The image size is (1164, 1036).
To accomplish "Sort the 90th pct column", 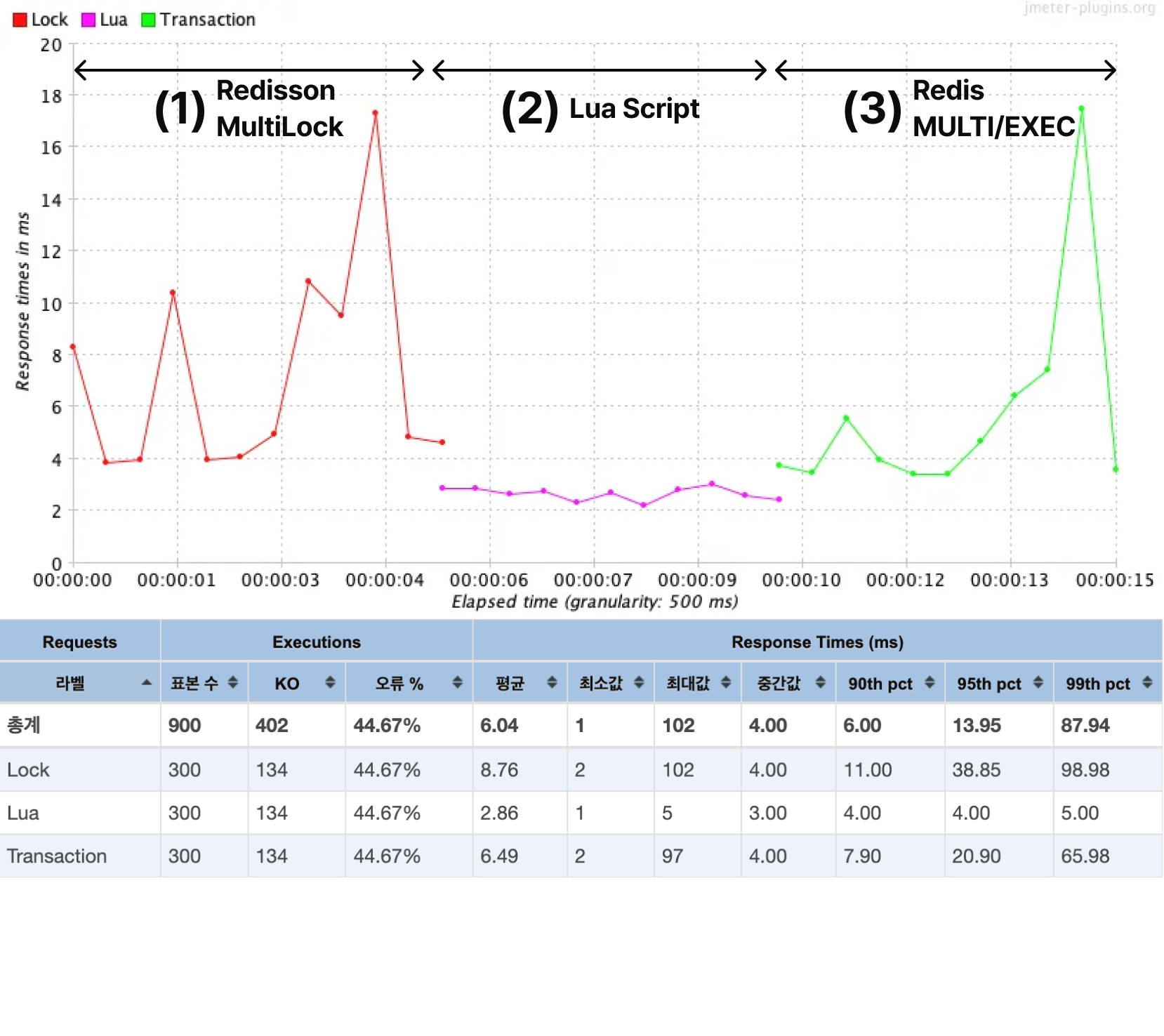I will pos(930,683).
